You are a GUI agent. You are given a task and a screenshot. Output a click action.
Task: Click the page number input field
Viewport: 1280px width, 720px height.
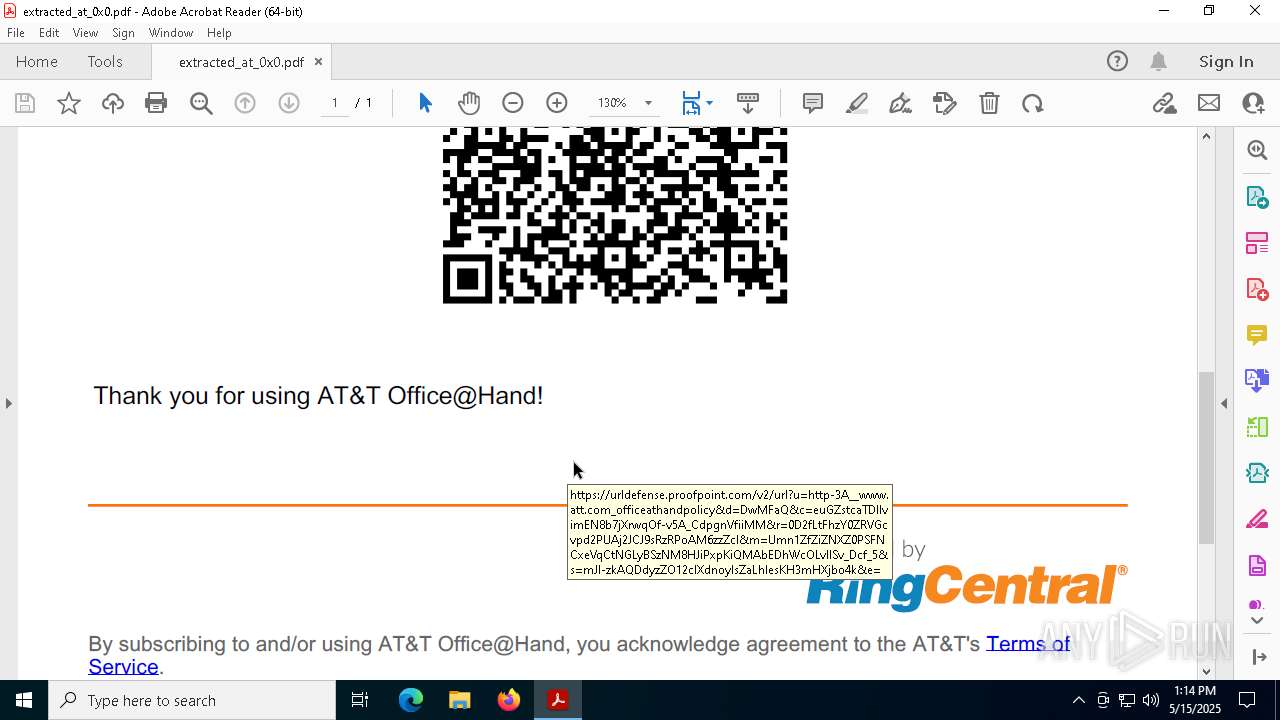pos(335,103)
